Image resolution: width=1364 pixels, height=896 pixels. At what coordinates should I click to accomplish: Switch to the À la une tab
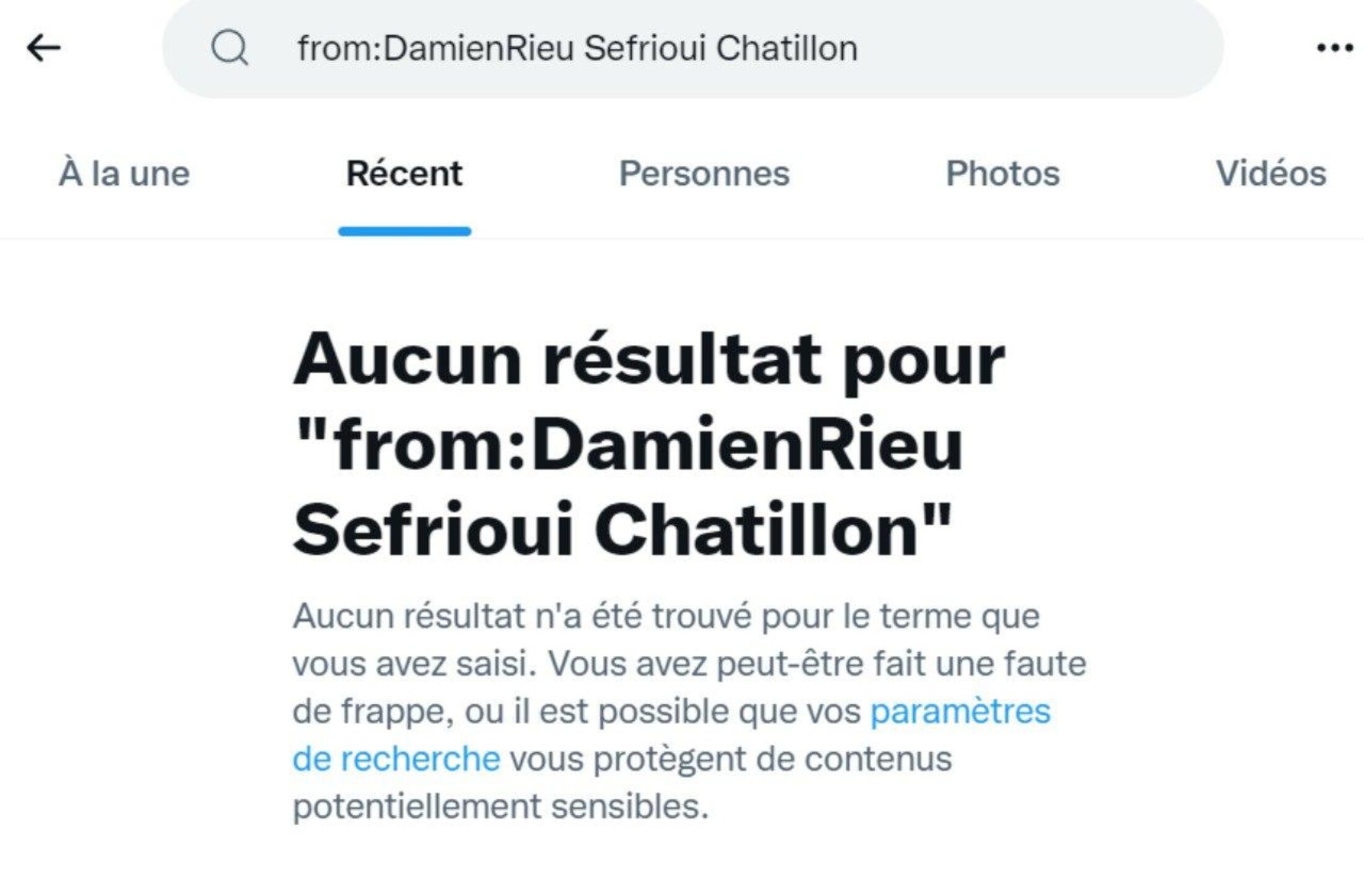point(124,174)
